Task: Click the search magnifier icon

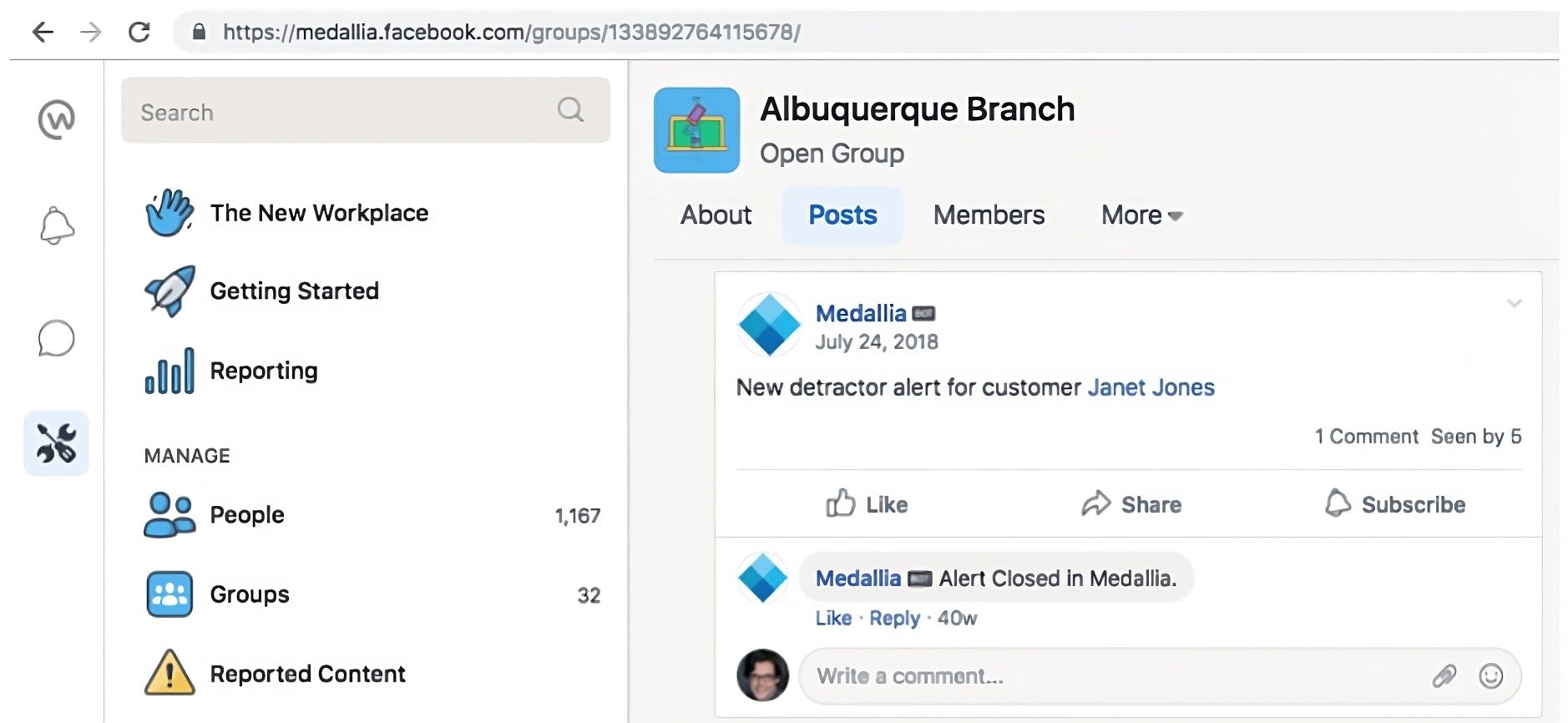Action: (570, 109)
